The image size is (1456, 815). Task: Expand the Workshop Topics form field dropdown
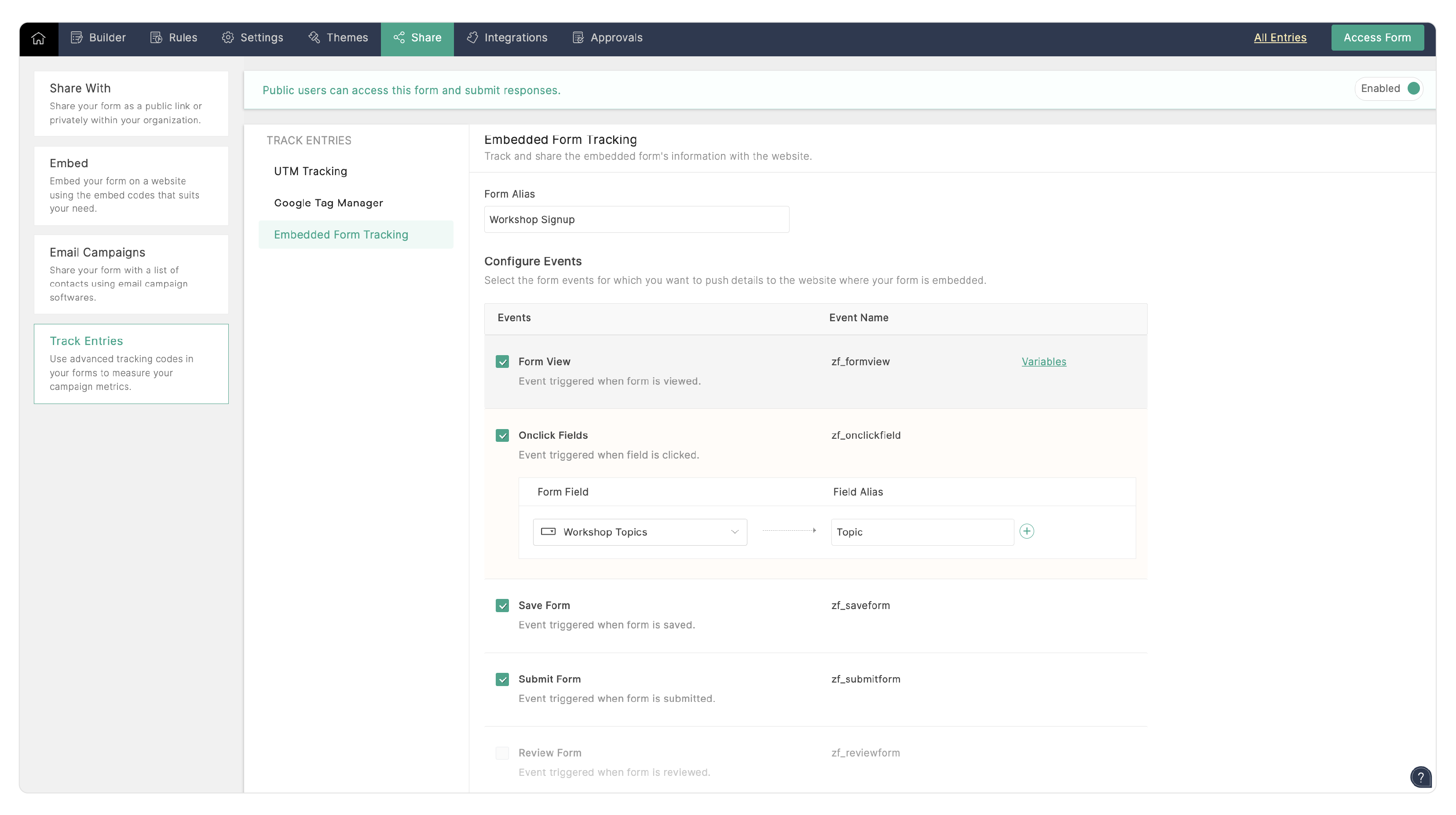click(639, 532)
